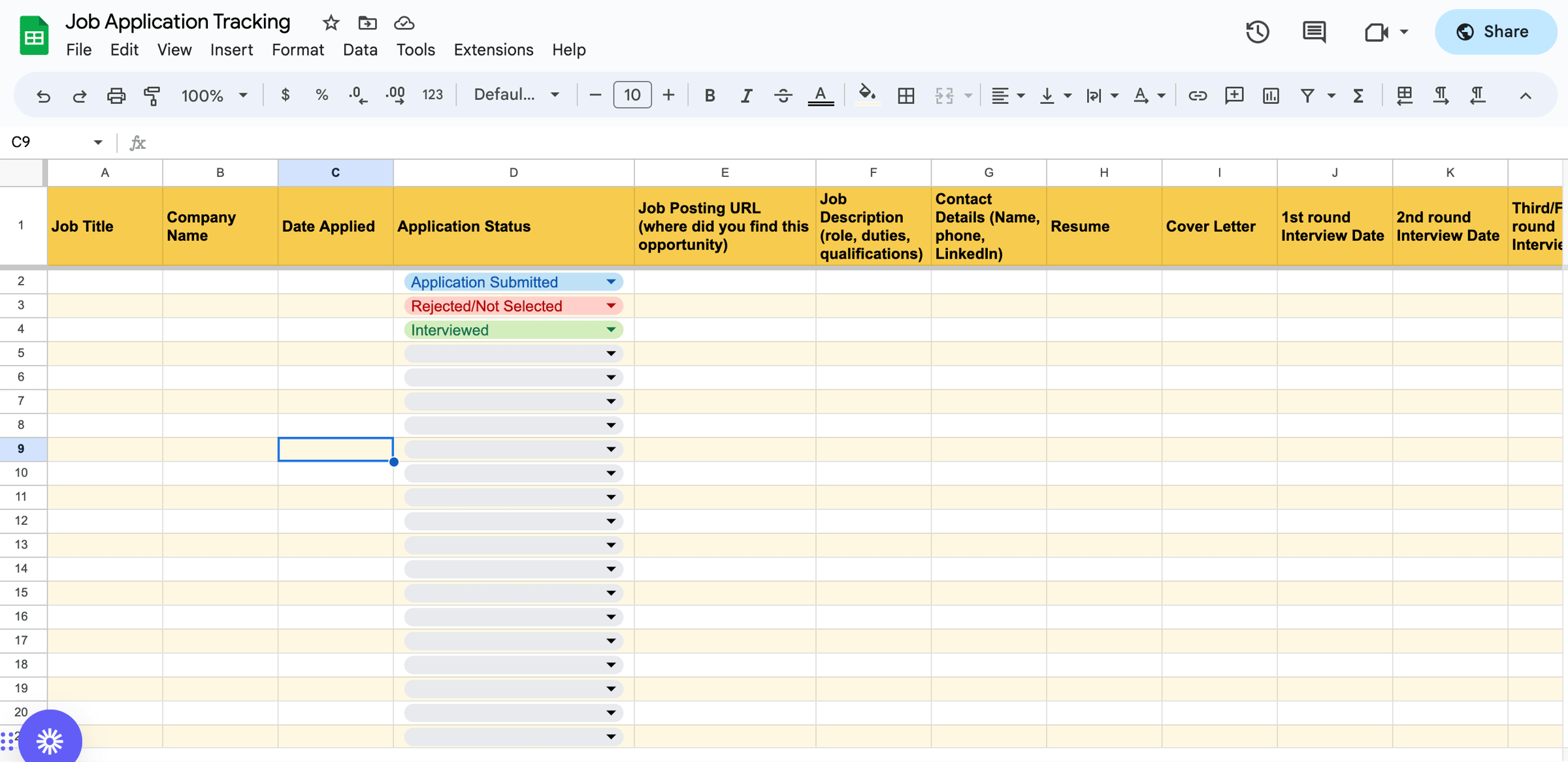The image size is (1568, 762).
Task: Click the Insert comment icon
Action: (1233, 95)
